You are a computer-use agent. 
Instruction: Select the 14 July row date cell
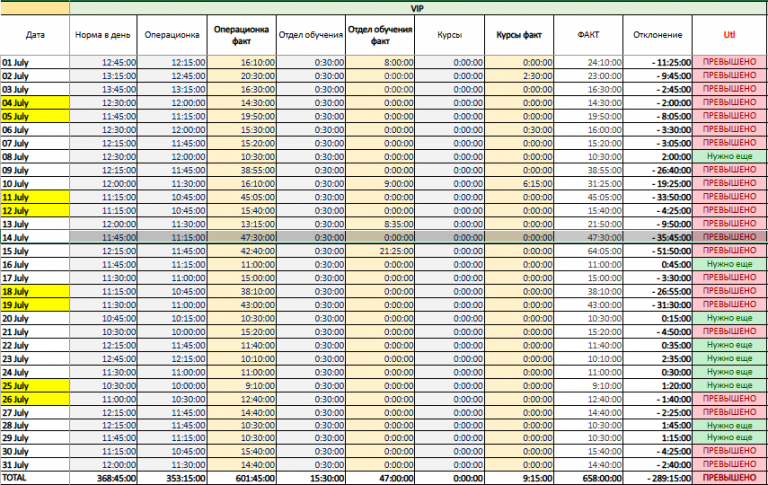35,238
